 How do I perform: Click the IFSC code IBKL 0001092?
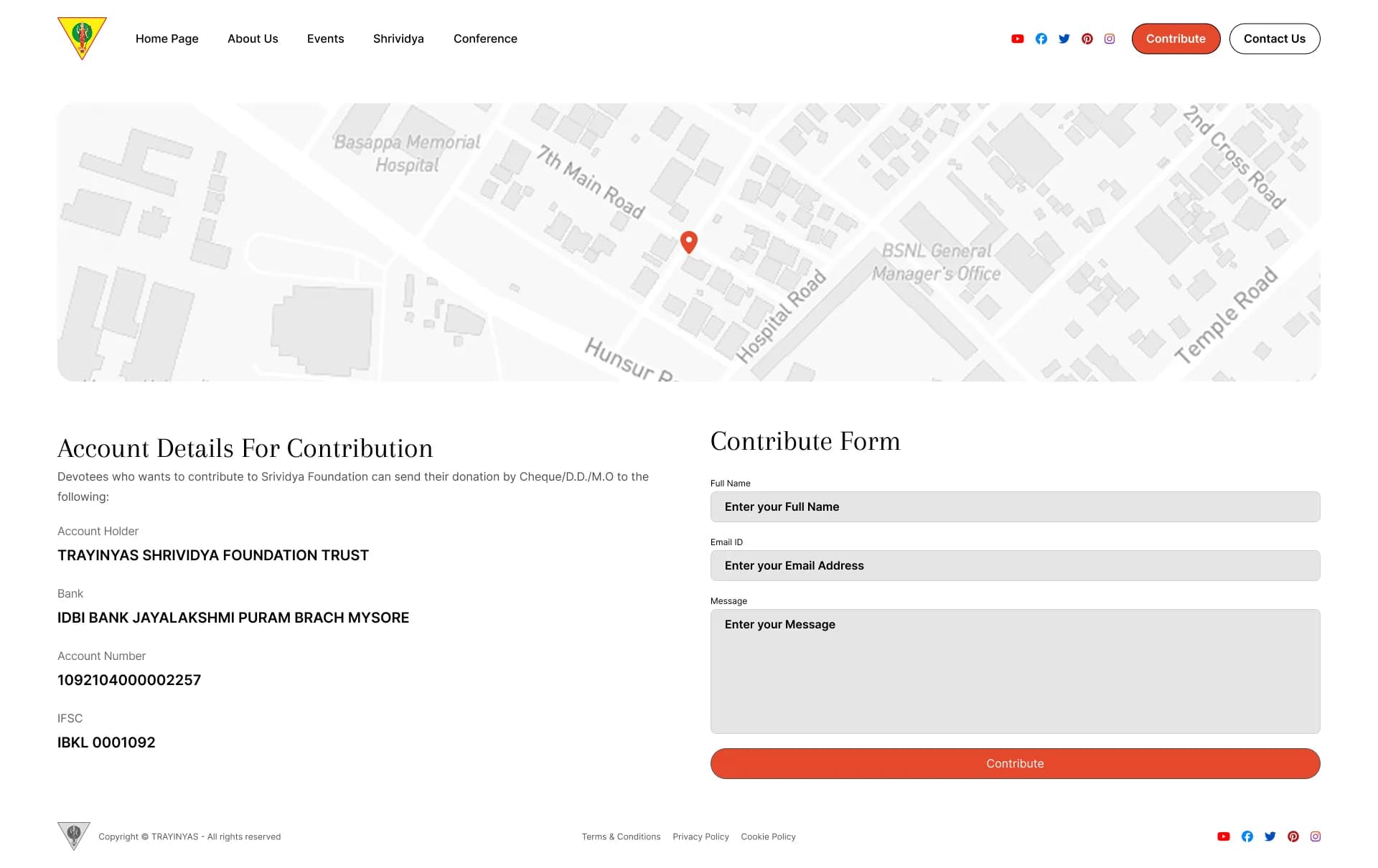tap(106, 742)
